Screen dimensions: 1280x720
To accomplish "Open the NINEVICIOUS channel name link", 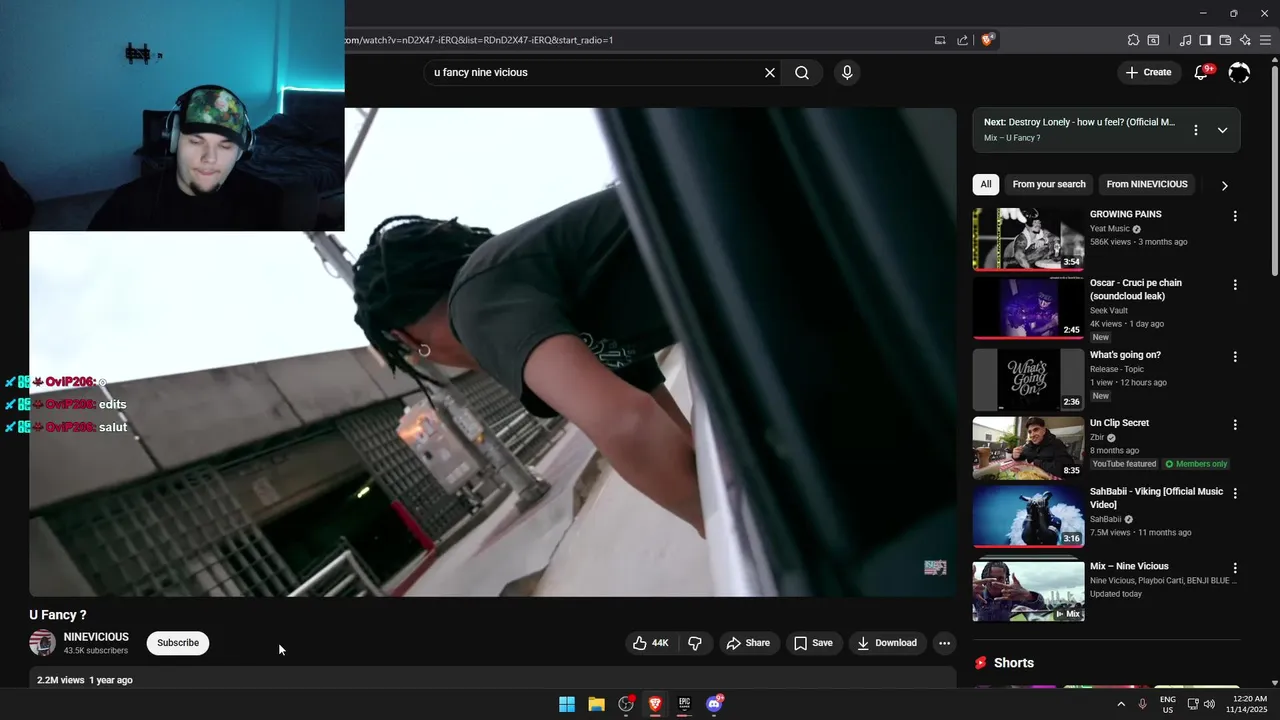I will [x=96, y=637].
